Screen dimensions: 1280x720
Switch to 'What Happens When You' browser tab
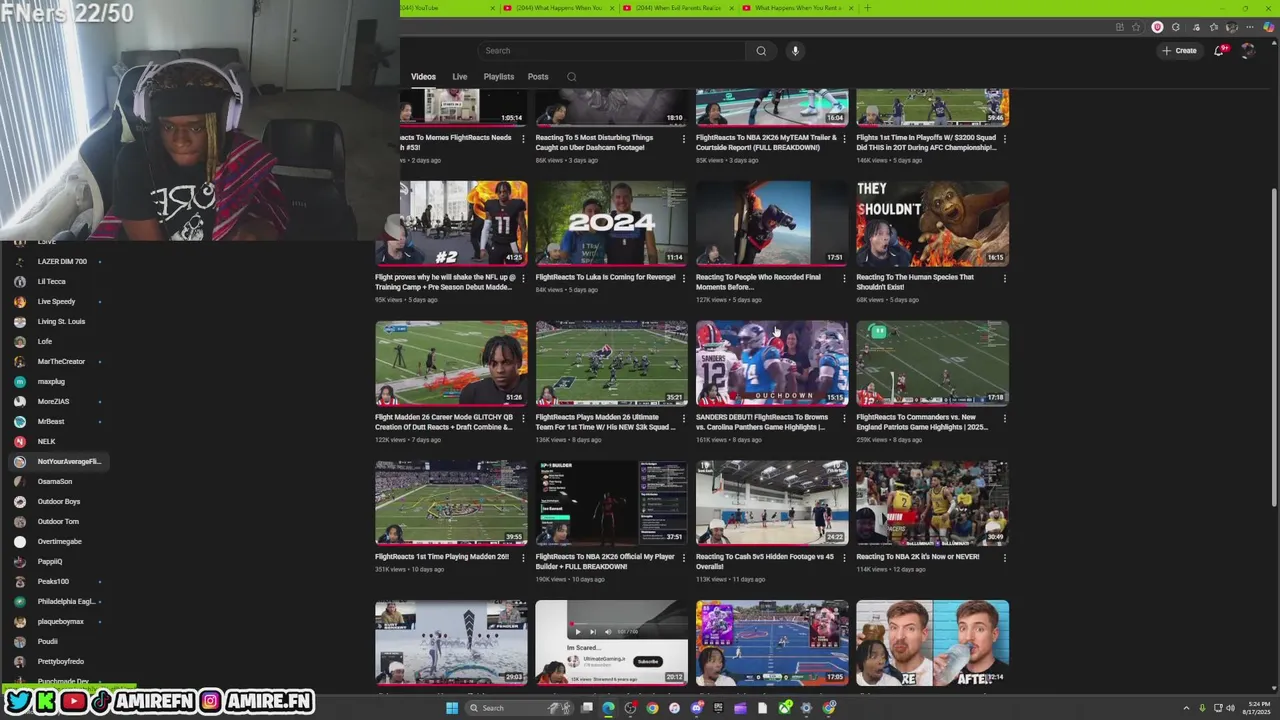560,8
